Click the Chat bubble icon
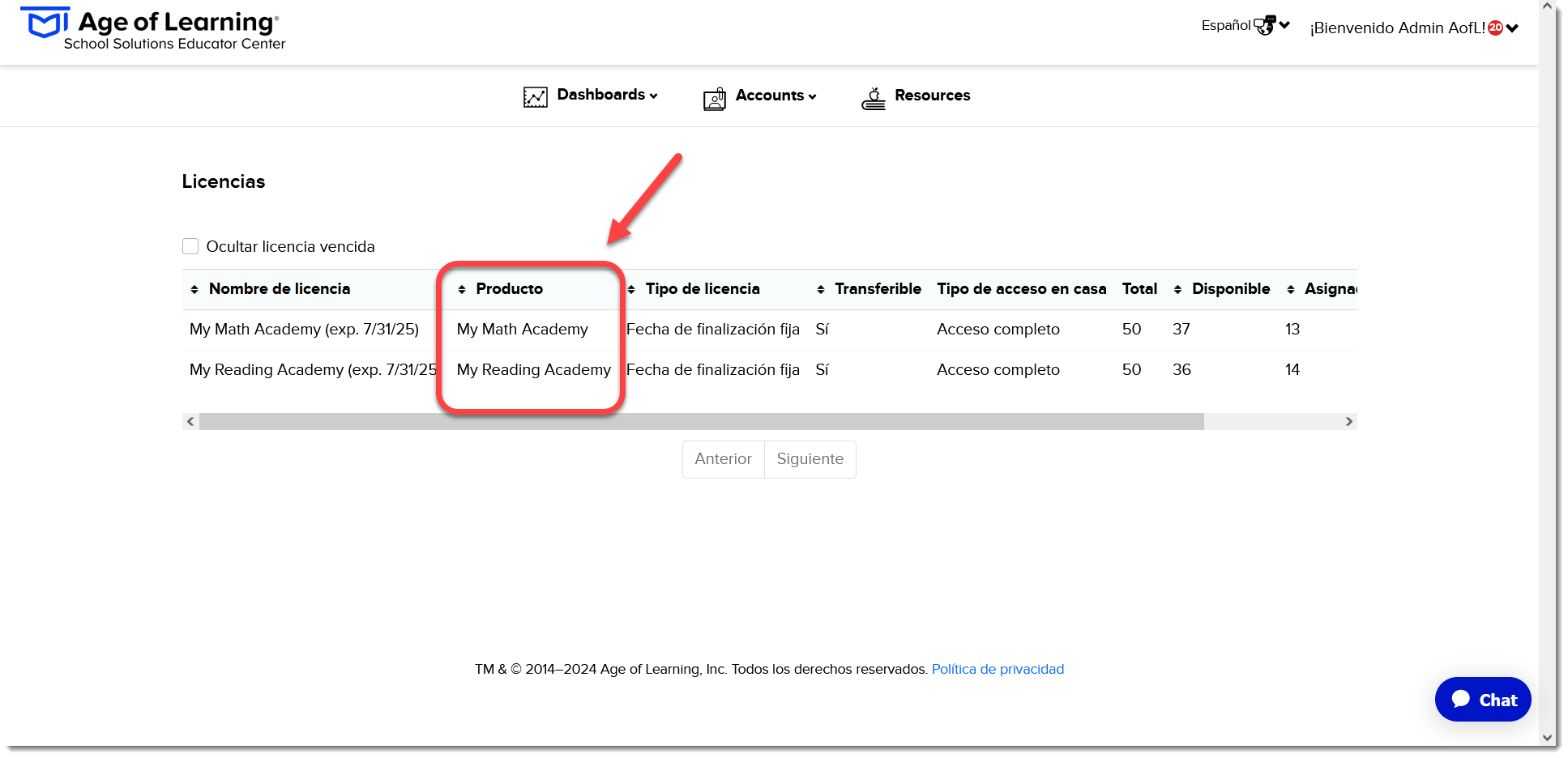Screen dimensions: 1568x758 pyautogui.click(x=1461, y=699)
